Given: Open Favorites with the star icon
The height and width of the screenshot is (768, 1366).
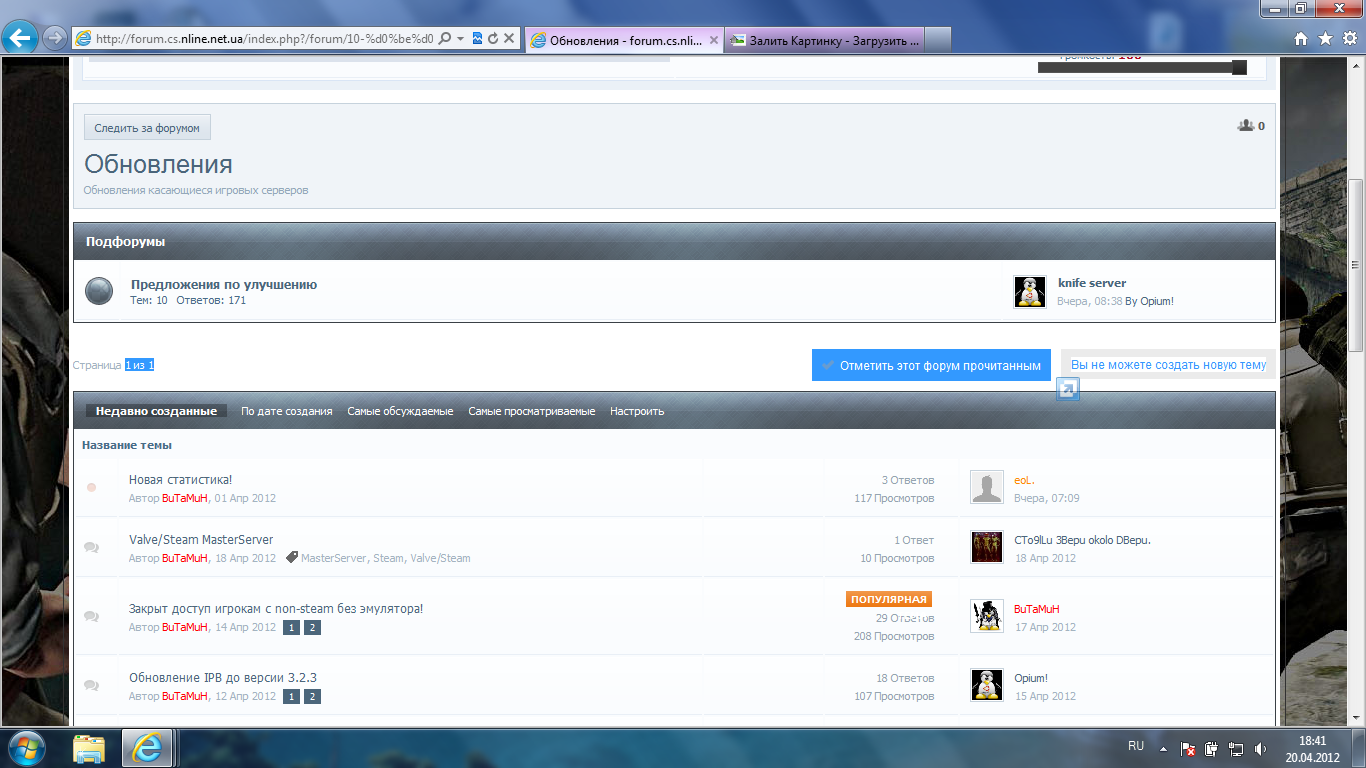Looking at the screenshot, I should [x=1325, y=39].
